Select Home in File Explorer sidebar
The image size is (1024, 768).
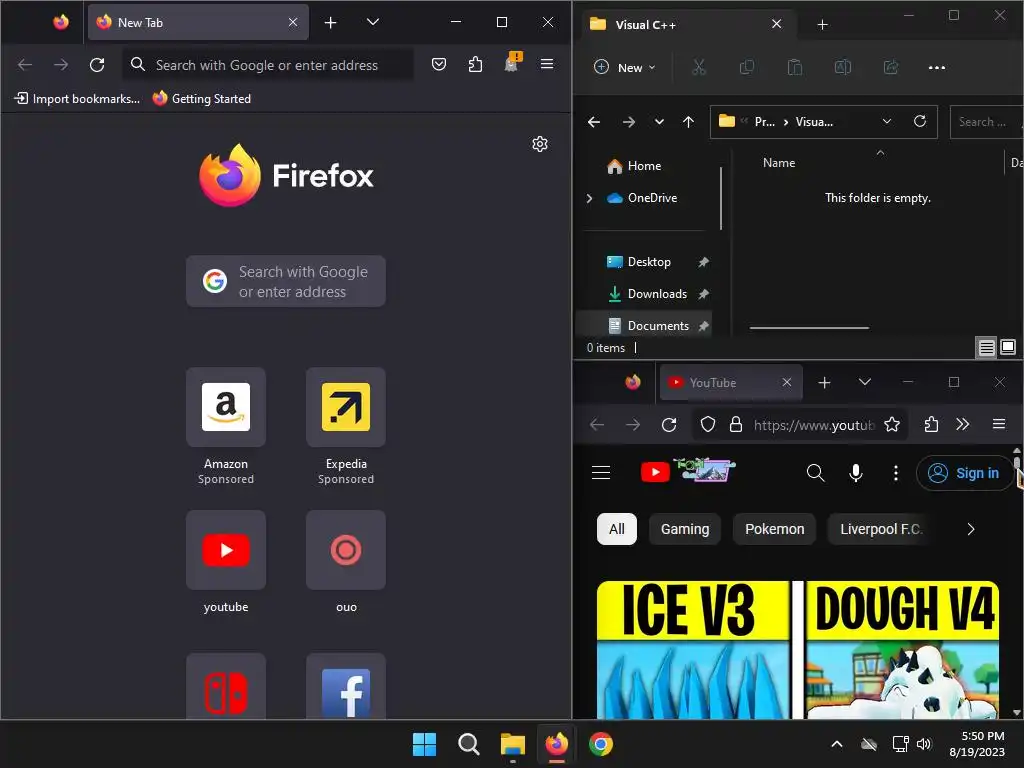pos(643,166)
